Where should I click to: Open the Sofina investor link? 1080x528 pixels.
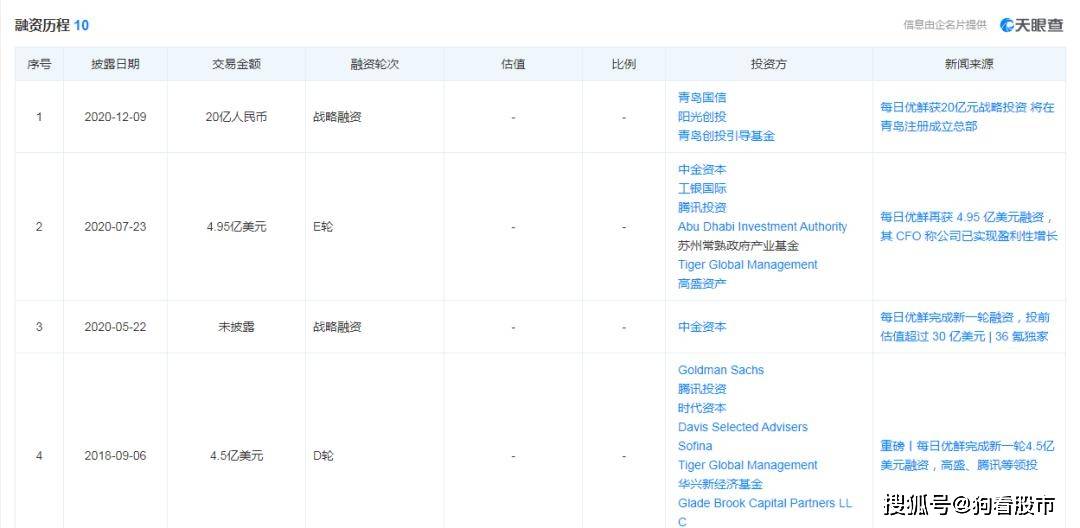695,446
